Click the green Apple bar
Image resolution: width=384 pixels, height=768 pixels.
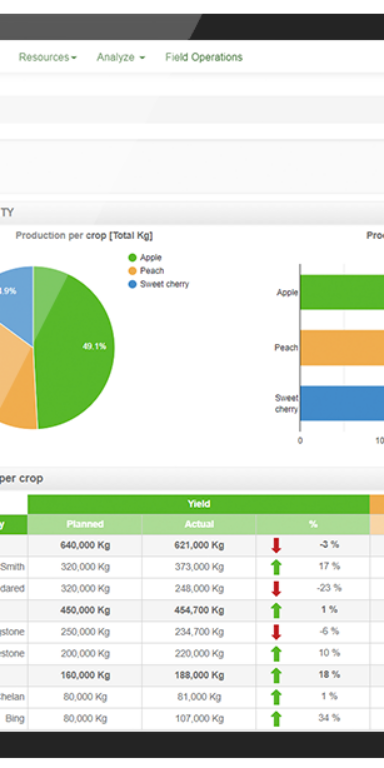point(342,292)
